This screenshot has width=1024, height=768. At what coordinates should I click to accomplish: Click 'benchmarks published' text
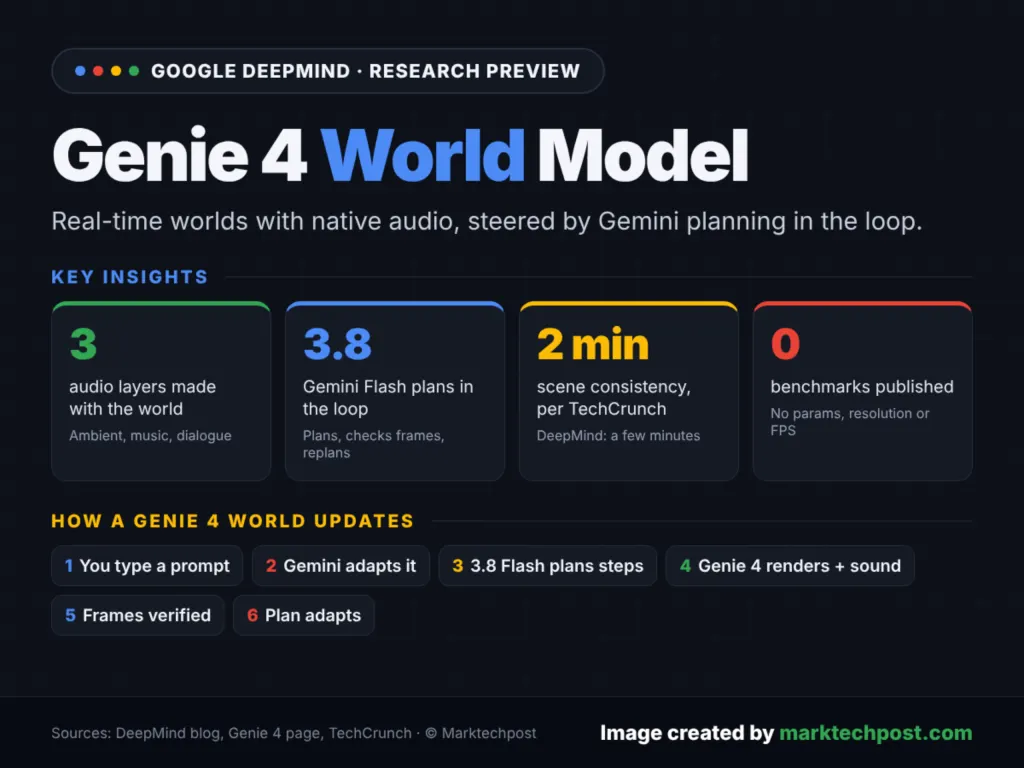point(862,387)
